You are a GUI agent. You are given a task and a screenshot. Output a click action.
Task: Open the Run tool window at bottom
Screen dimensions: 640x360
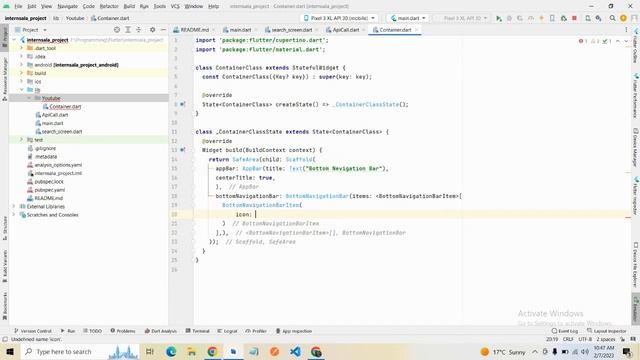[x=68, y=331]
